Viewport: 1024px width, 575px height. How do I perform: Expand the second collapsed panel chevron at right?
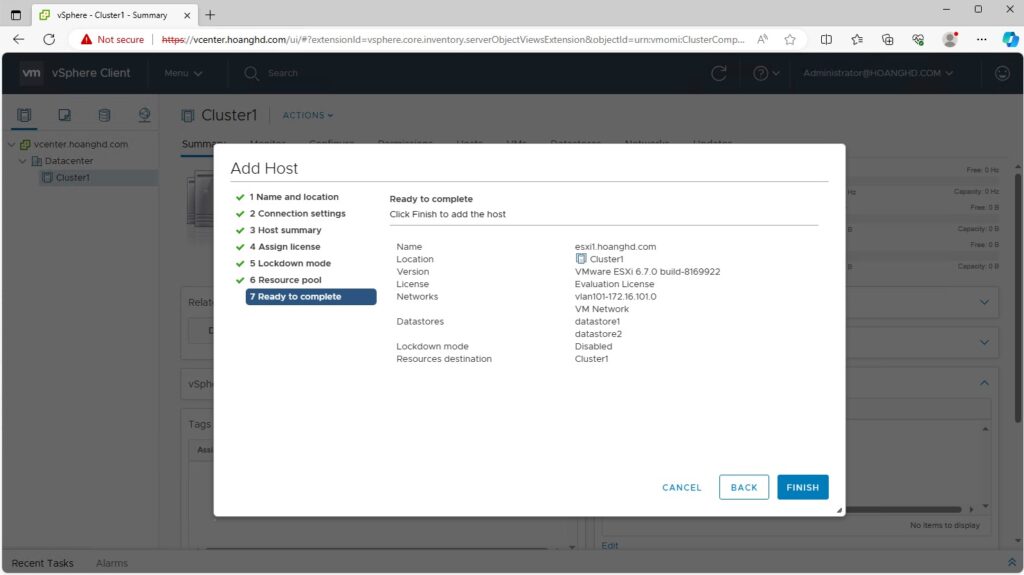coord(984,342)
